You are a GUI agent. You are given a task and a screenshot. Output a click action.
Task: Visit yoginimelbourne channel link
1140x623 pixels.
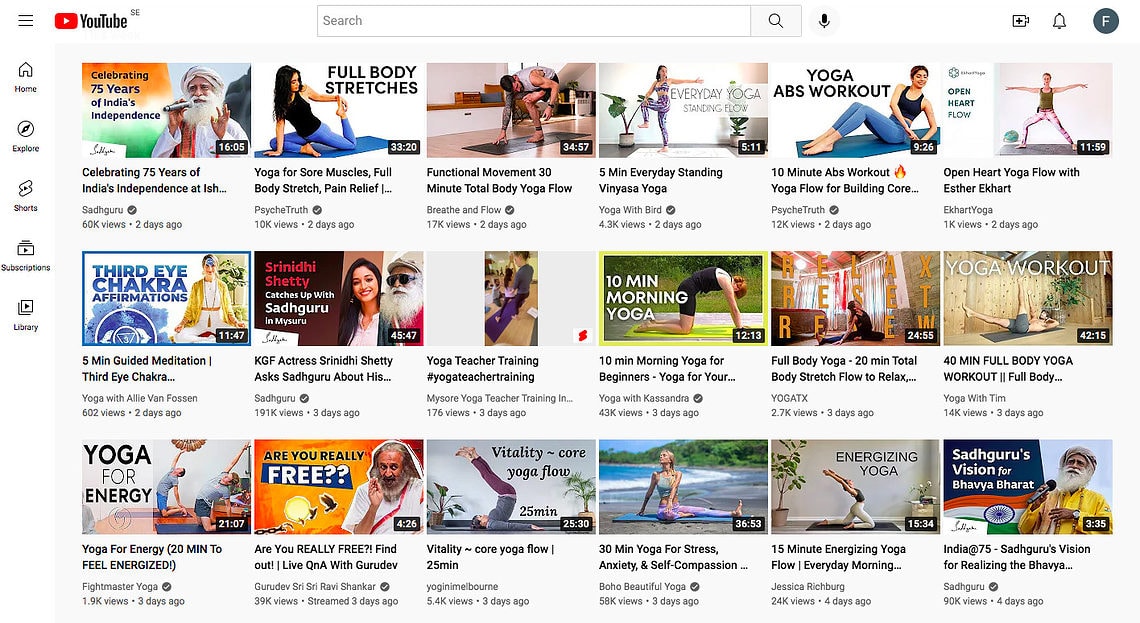point(462,587)
